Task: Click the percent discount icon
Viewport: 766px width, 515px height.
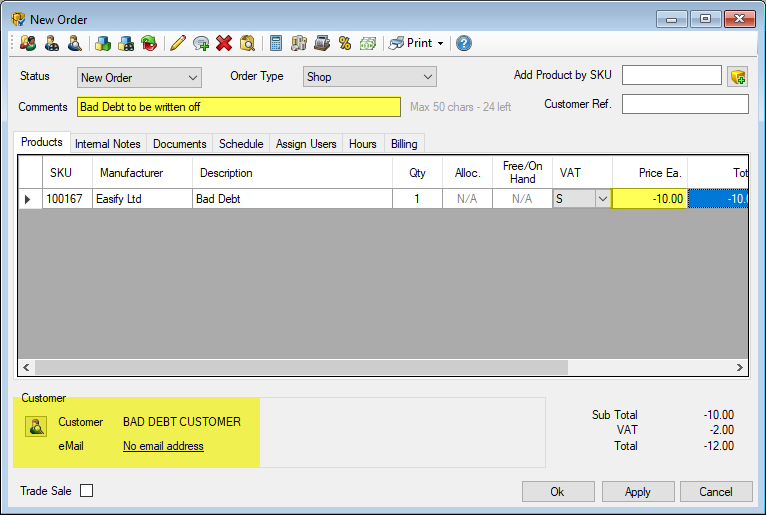Action: coord(344,43)
